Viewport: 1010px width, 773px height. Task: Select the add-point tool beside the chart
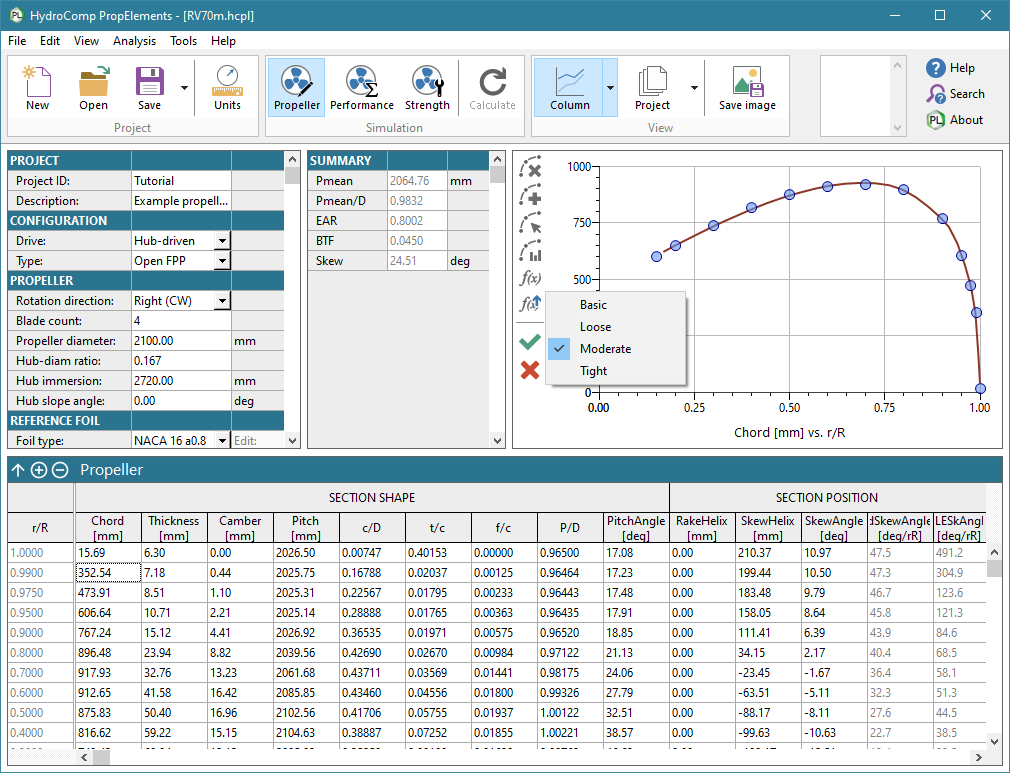[x=530, y=196]
